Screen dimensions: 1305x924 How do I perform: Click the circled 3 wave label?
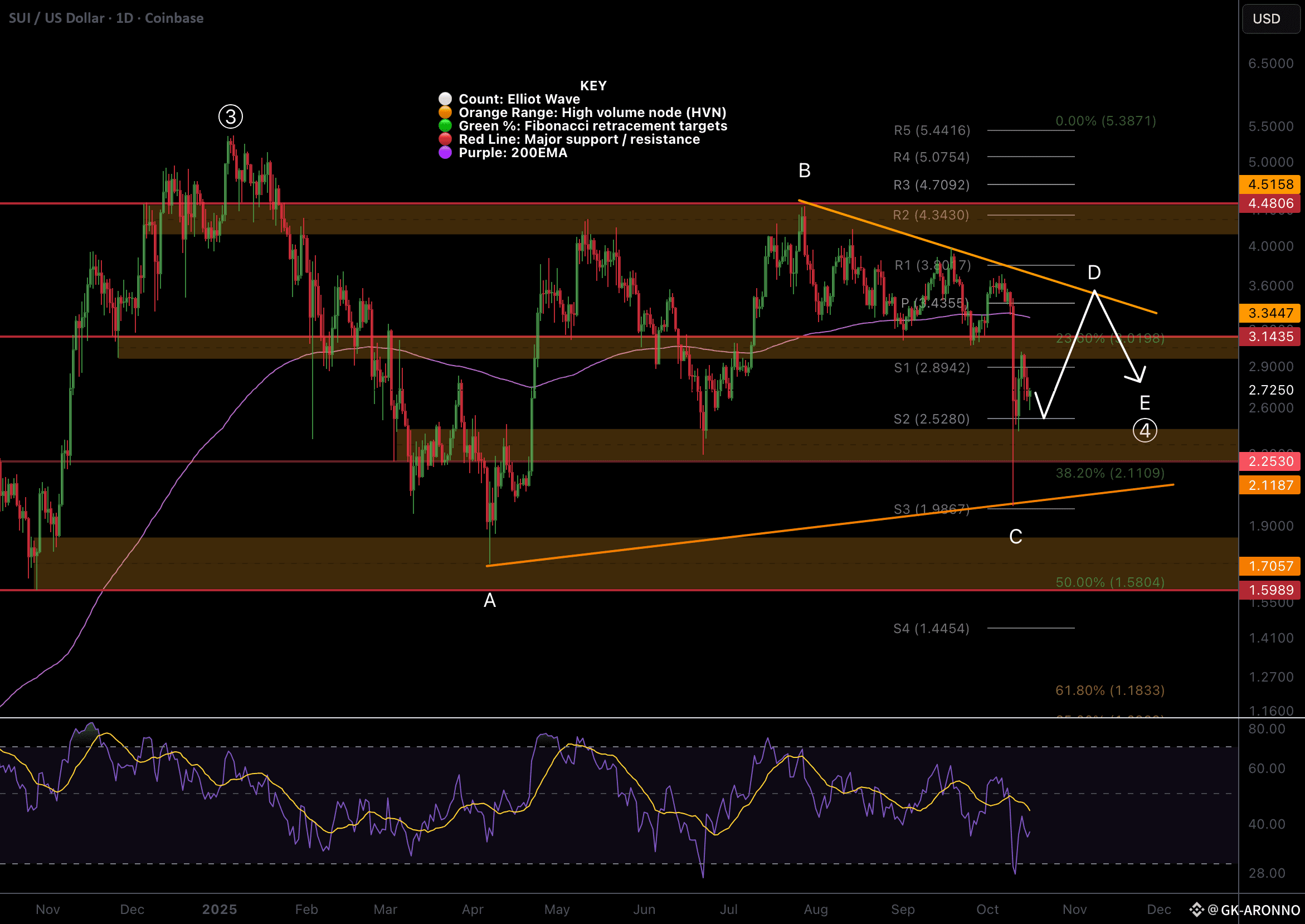(x=230, y=116)
